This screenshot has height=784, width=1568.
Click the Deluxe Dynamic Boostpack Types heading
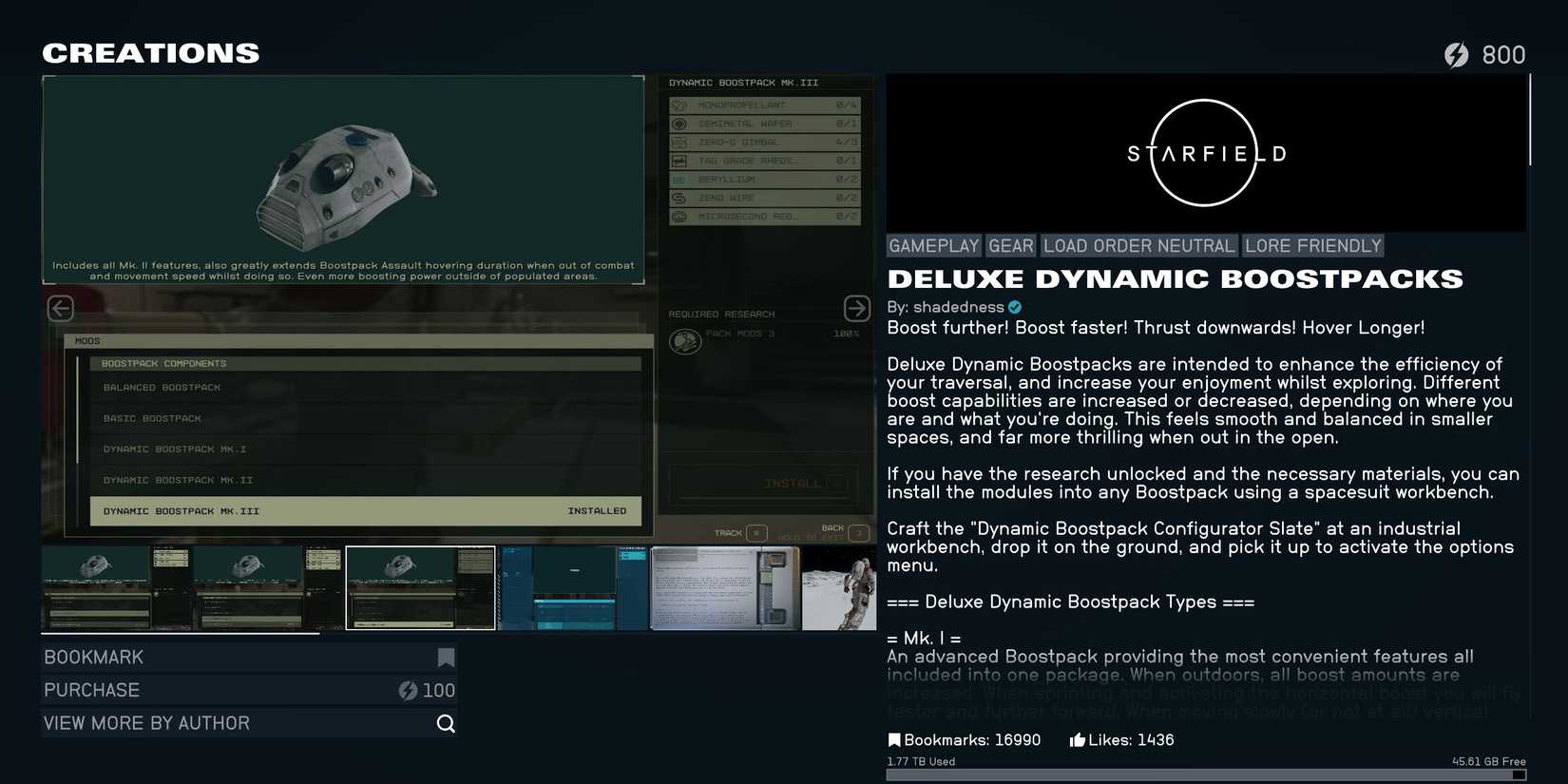(1070, 602)
